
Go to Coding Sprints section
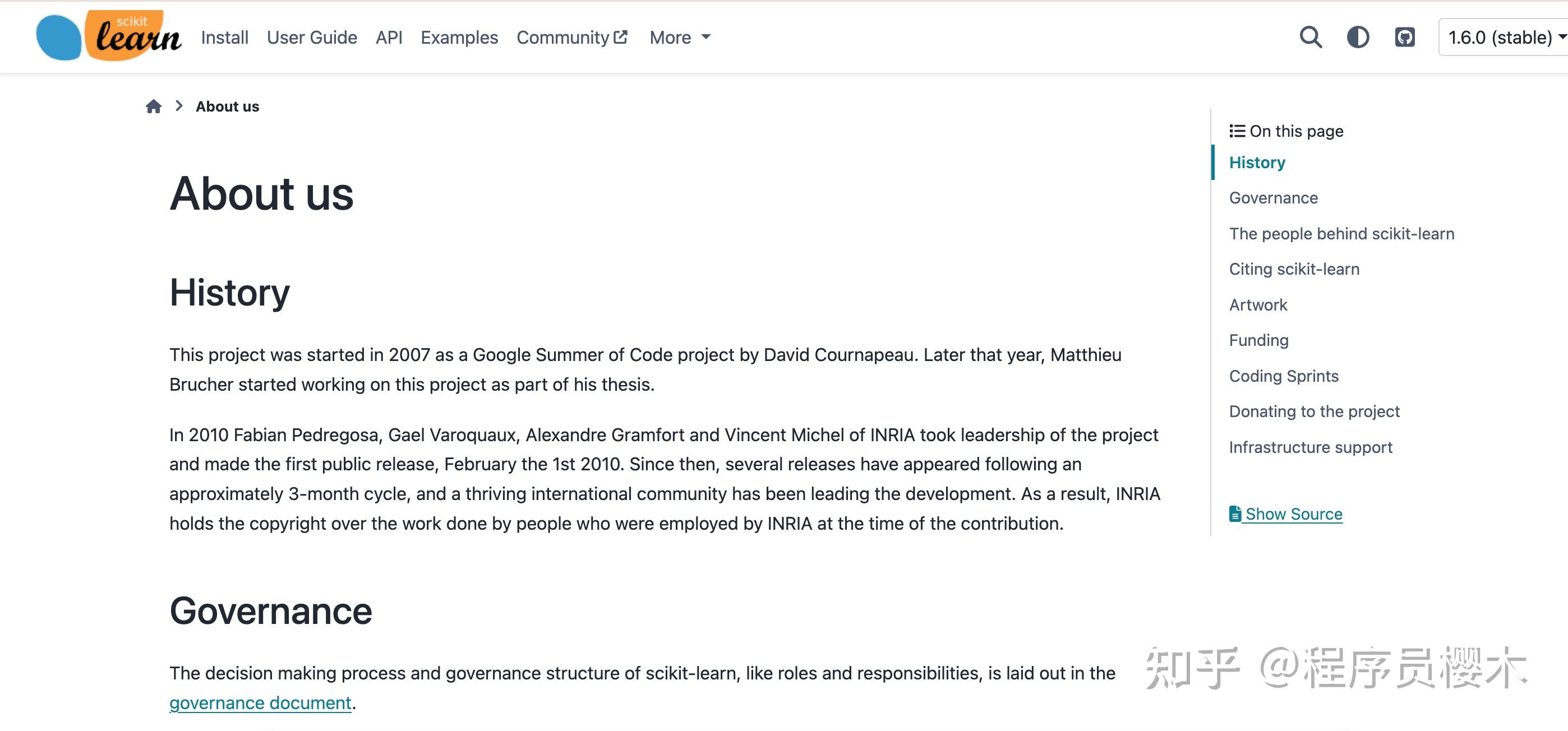tap(1284, 376)
